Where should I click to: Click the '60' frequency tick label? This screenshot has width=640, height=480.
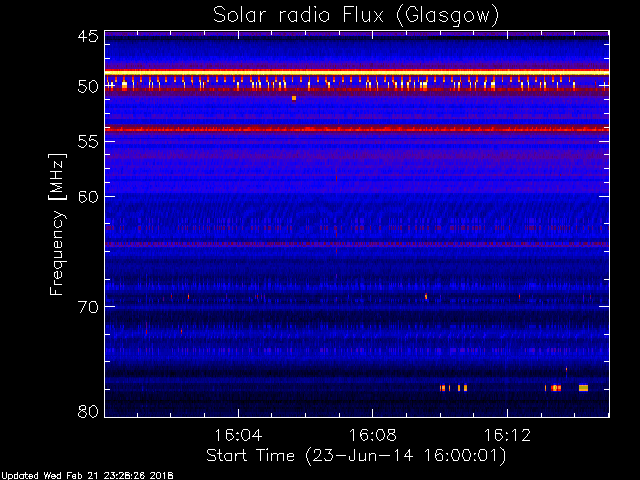[88, 197]
